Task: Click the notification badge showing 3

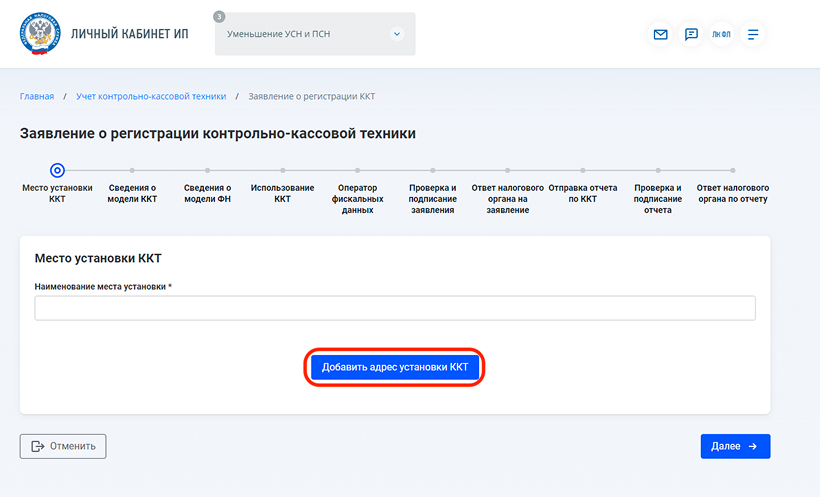Action: (219, 17)
